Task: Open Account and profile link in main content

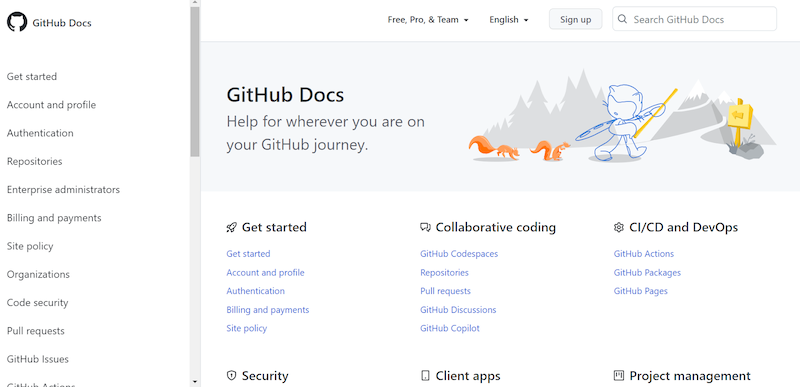Action: click(265, 272)
